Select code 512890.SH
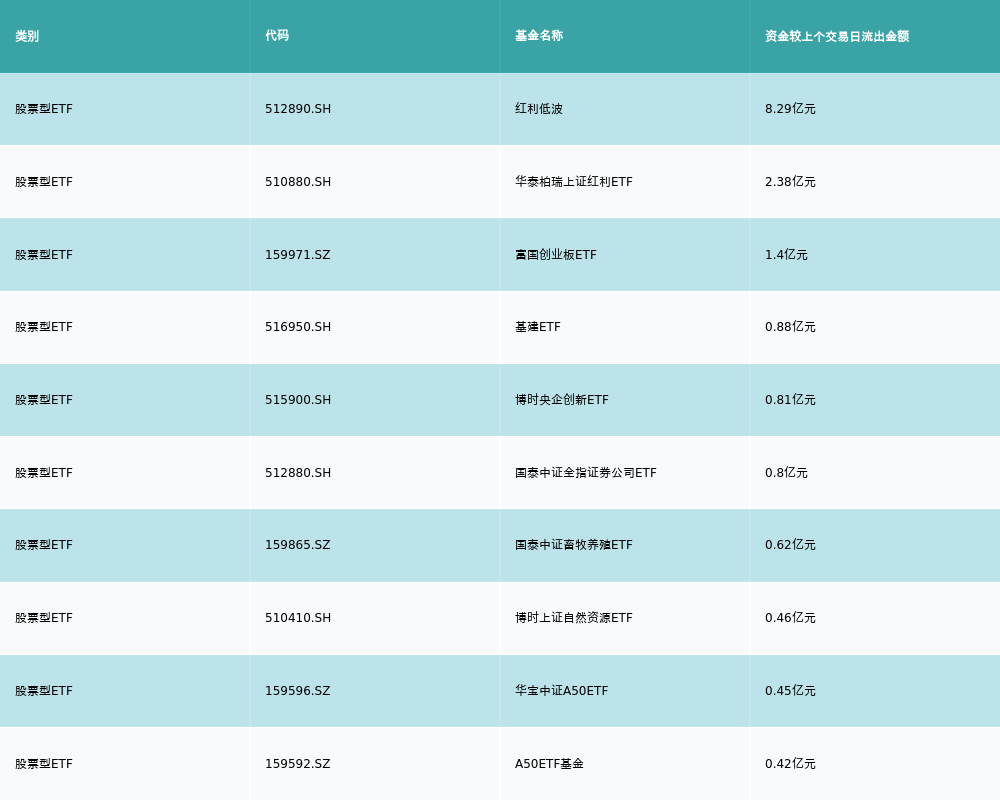Image resolution: width=1000 pixels, height=800 pixels. [x=298, y=109]
